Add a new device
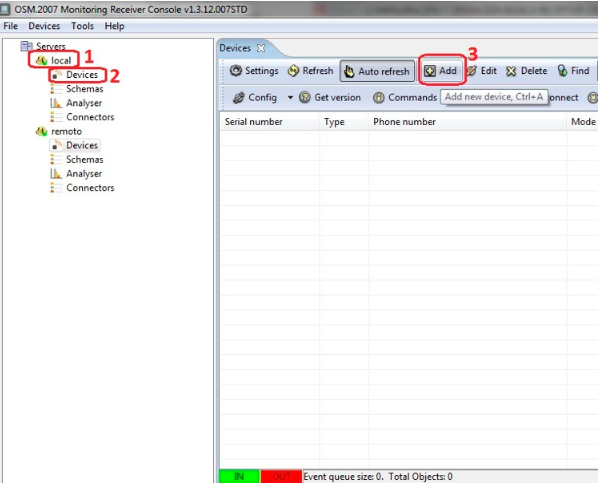 point(441,71)
